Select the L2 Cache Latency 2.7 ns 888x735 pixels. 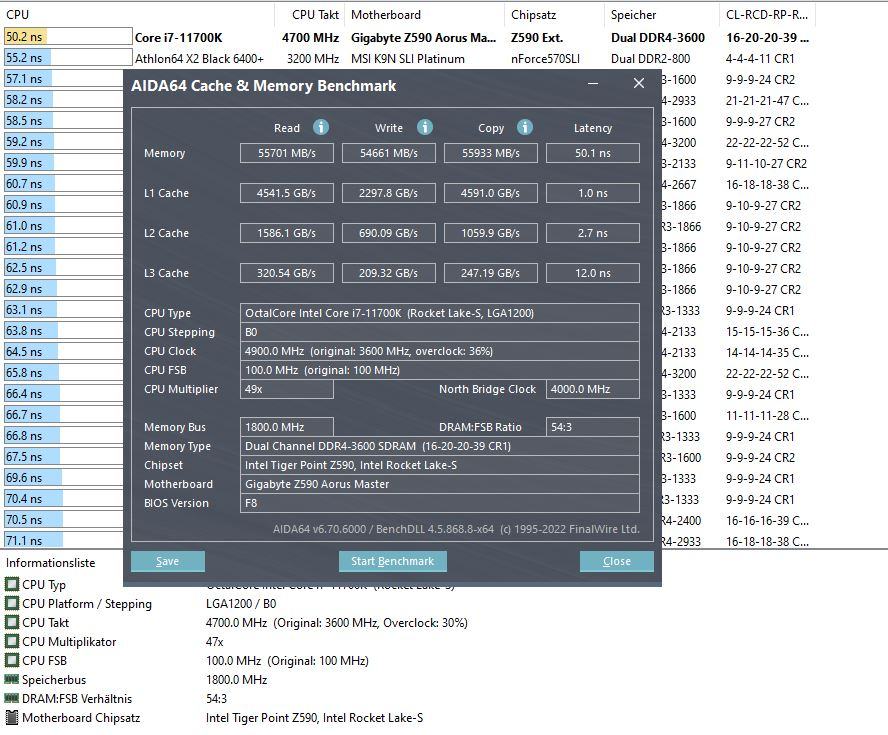click(x=593, y=233)
